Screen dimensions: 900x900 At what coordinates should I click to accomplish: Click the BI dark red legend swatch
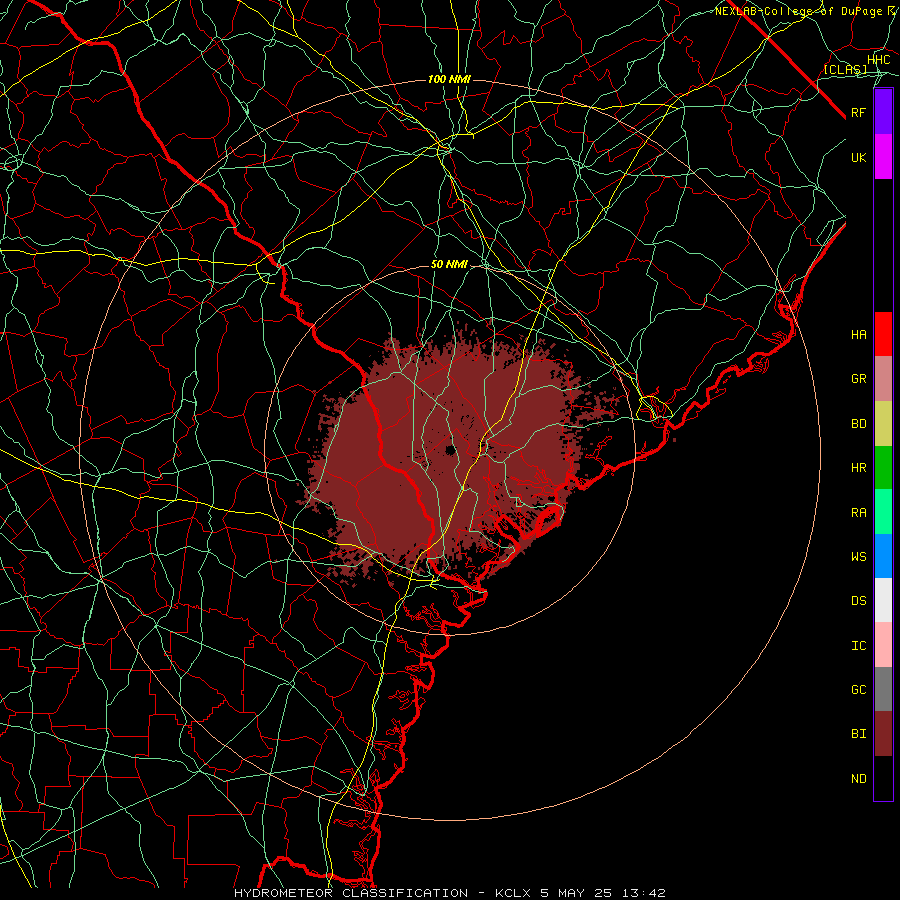(x=883, y=734)
